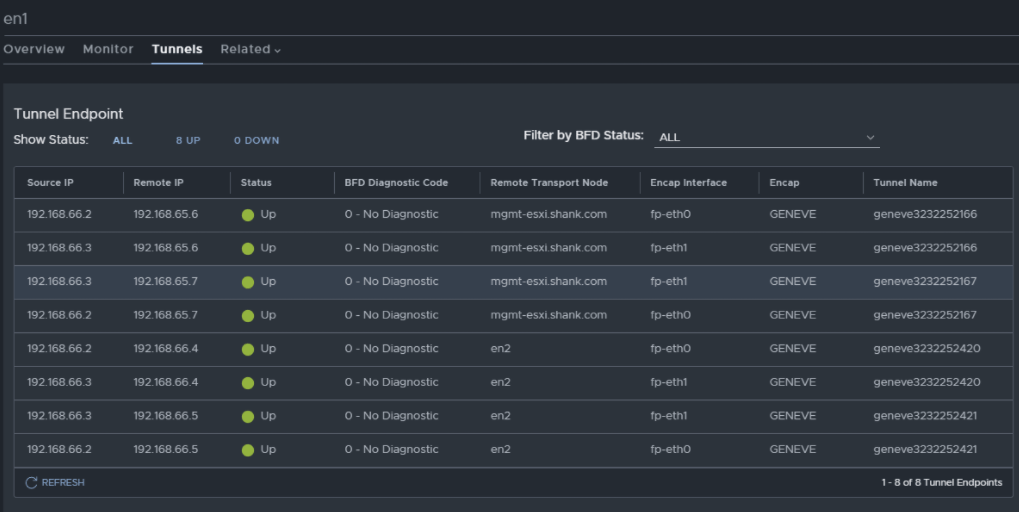The width and height of the screenshot is (1019, 512).
Task: Click green Up status dot for geneve3232252166 fp-eth0
Action: click(248, 215)
